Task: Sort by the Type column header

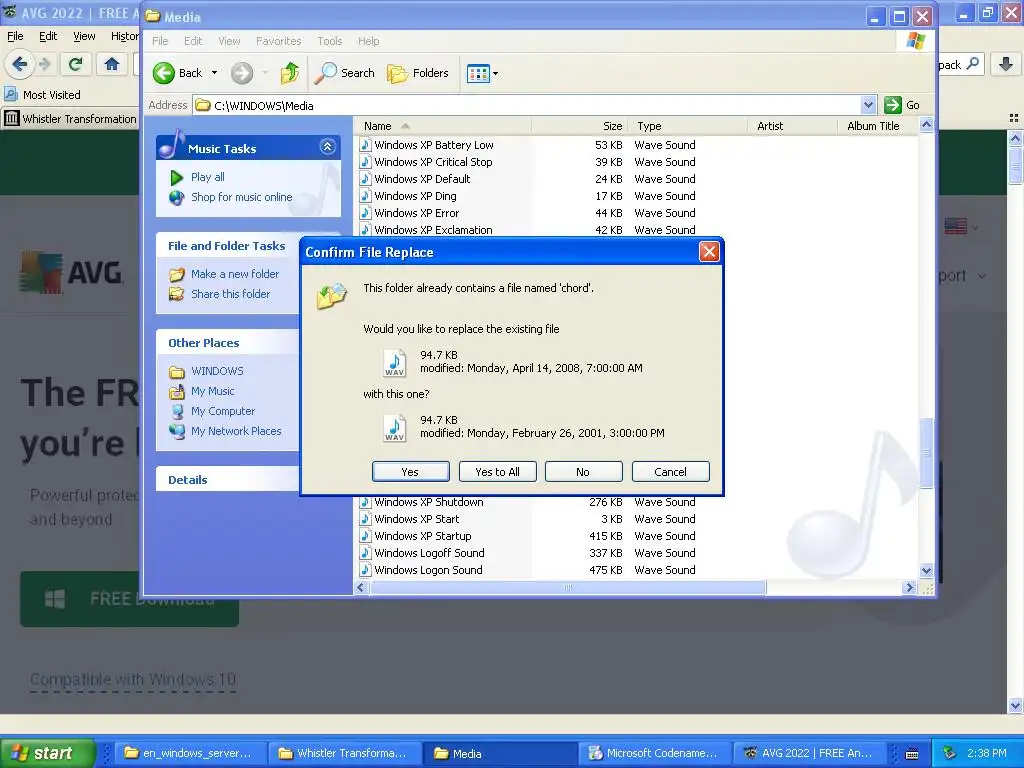Action: 687,126
